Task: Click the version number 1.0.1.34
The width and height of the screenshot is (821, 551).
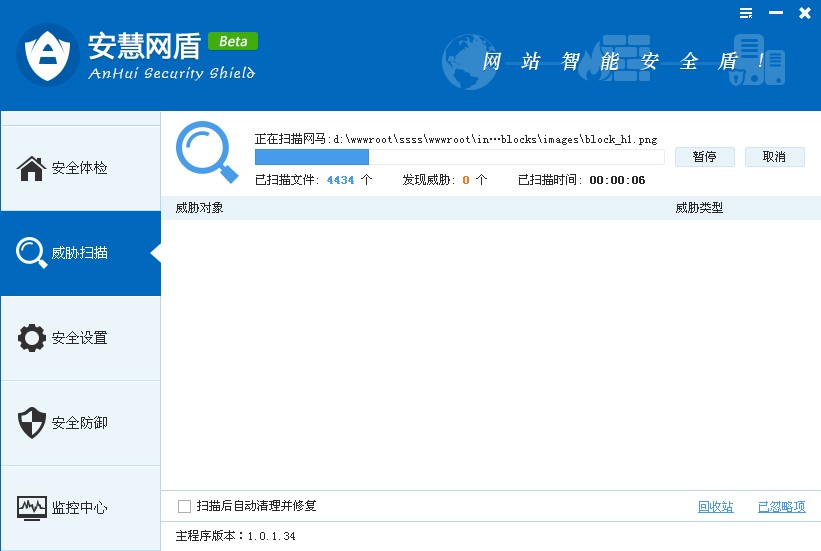Action: (x=271, y=536)
